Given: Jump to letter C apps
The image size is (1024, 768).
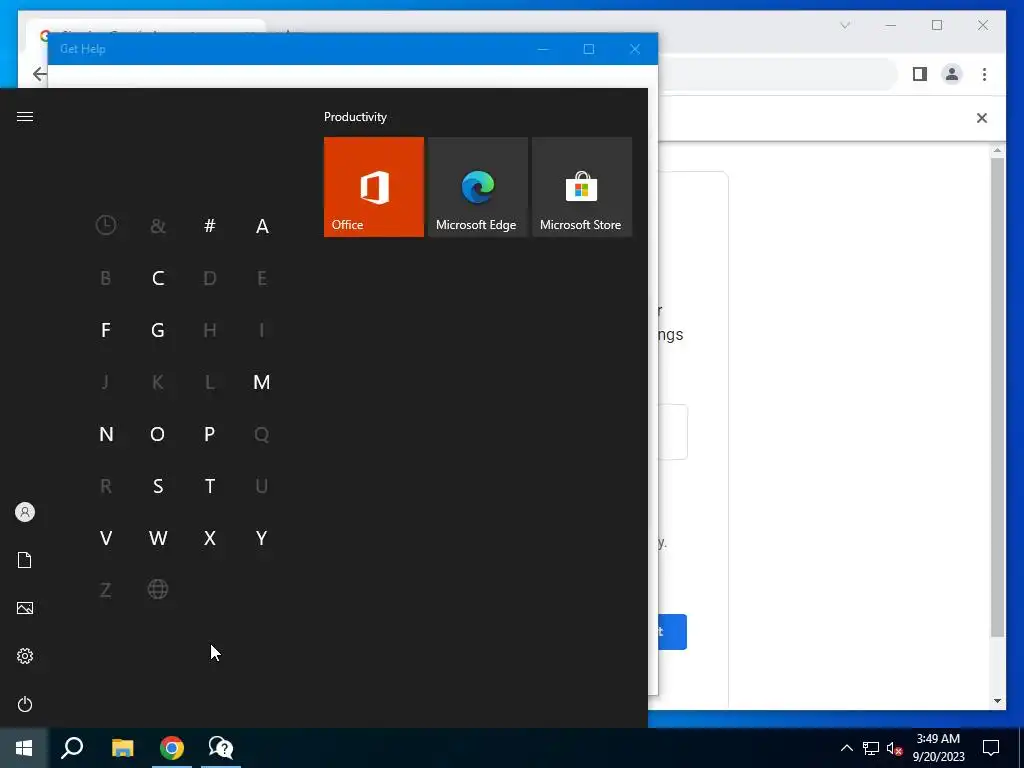Looking at the screenshot, I should pyautogui.click(x=157, y=278).
